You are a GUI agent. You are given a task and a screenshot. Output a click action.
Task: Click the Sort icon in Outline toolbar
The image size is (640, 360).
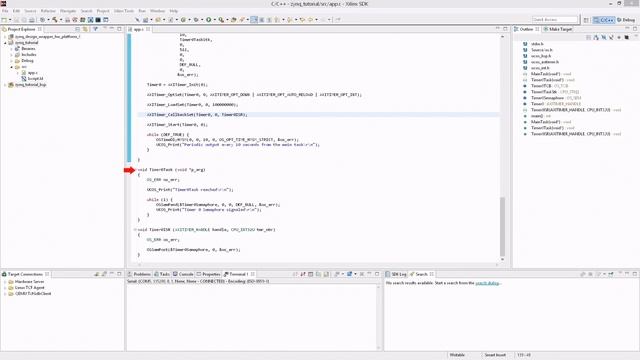596,38
